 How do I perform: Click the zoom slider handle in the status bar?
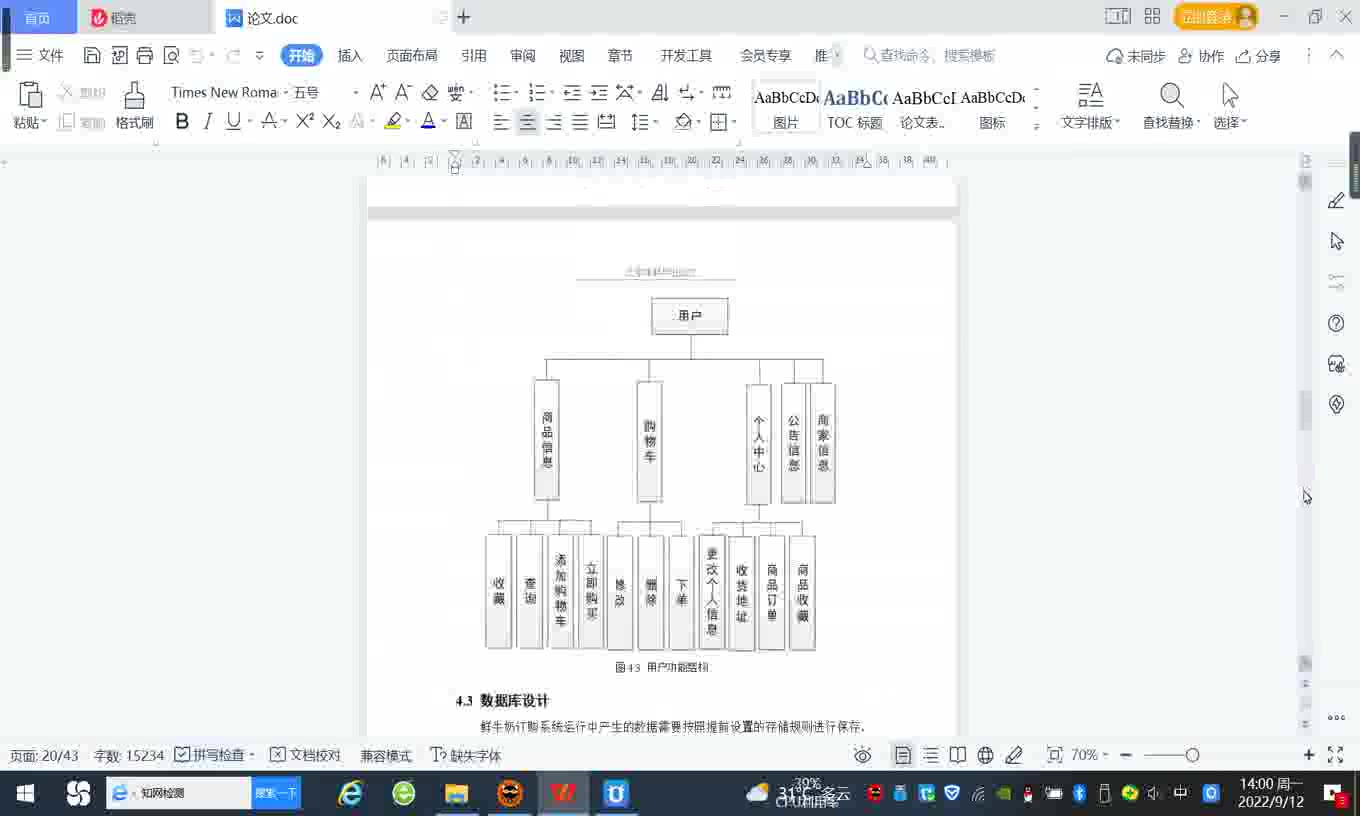[1192, 755]
